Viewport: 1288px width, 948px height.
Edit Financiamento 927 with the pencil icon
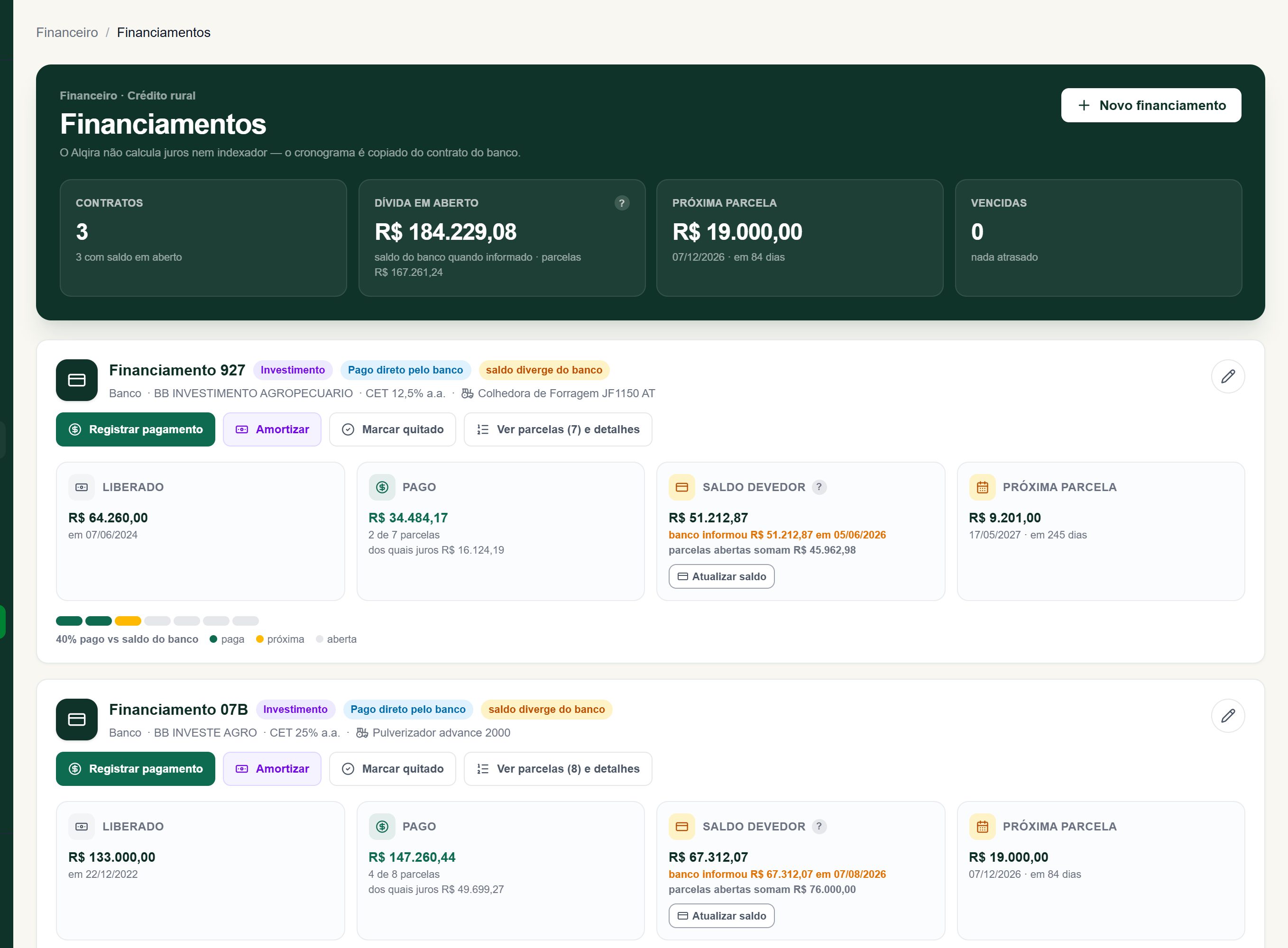click(1228, 376)
